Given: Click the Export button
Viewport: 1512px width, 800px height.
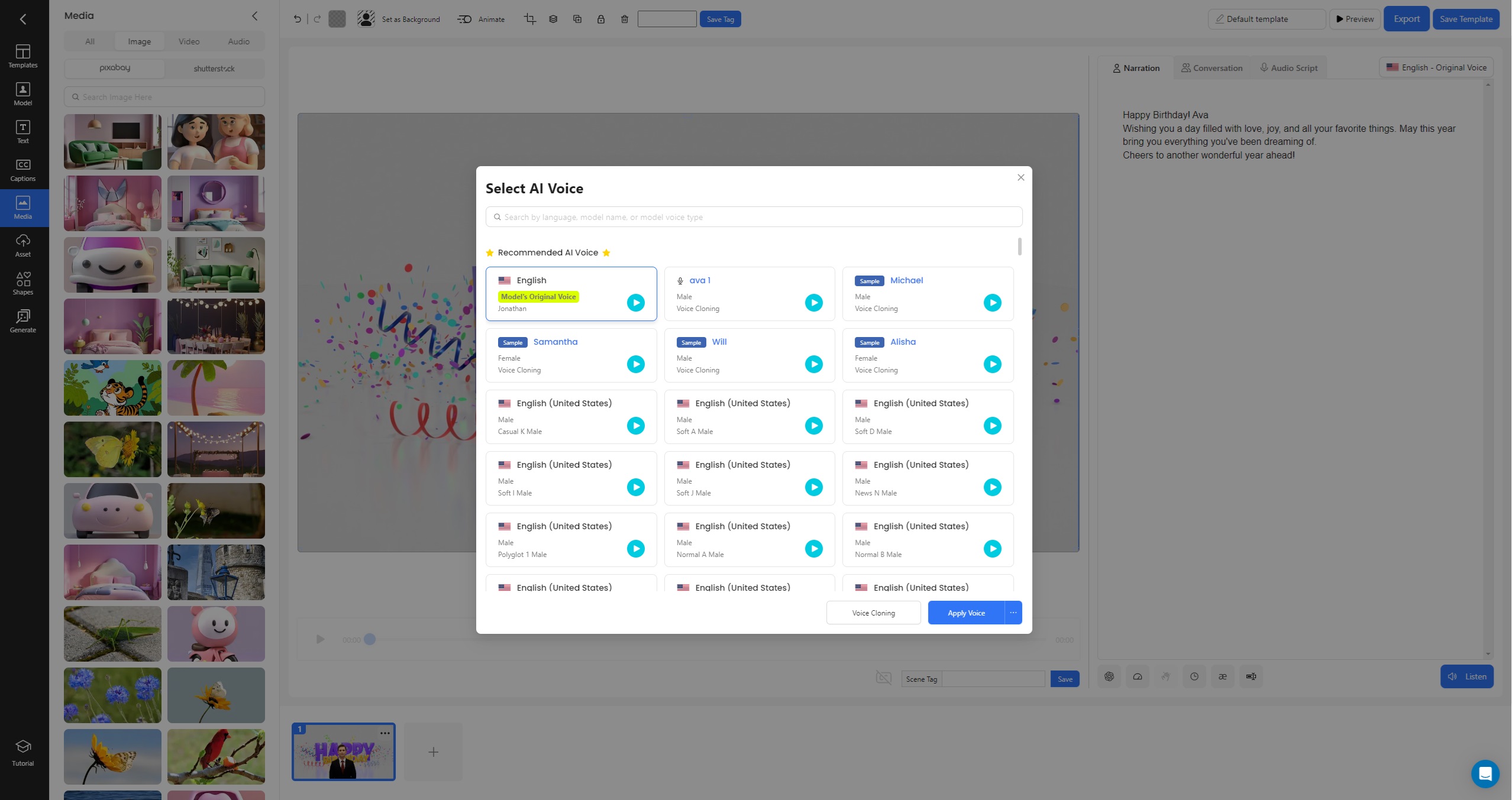Looking at the screenshot, I should pos(1406,19).
